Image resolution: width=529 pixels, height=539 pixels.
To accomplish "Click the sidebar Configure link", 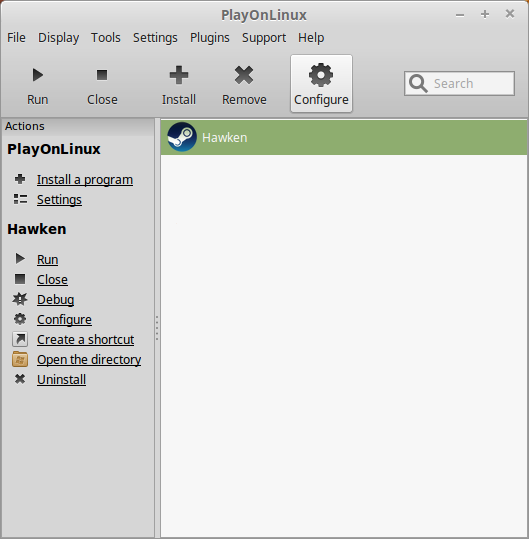I will [x=64, y=320].
